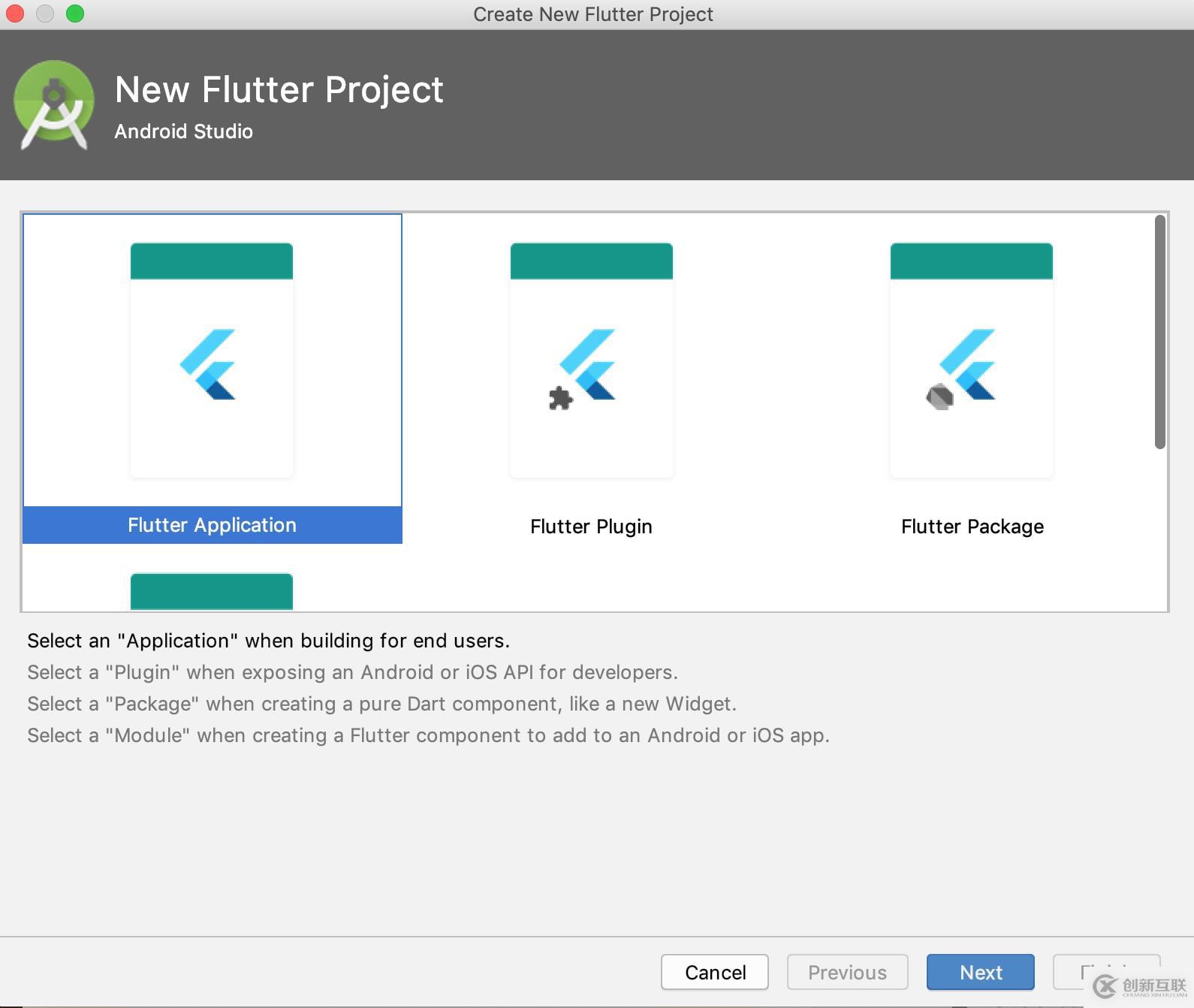Choose the Flutter Plugin template card

tap(592, 361)
